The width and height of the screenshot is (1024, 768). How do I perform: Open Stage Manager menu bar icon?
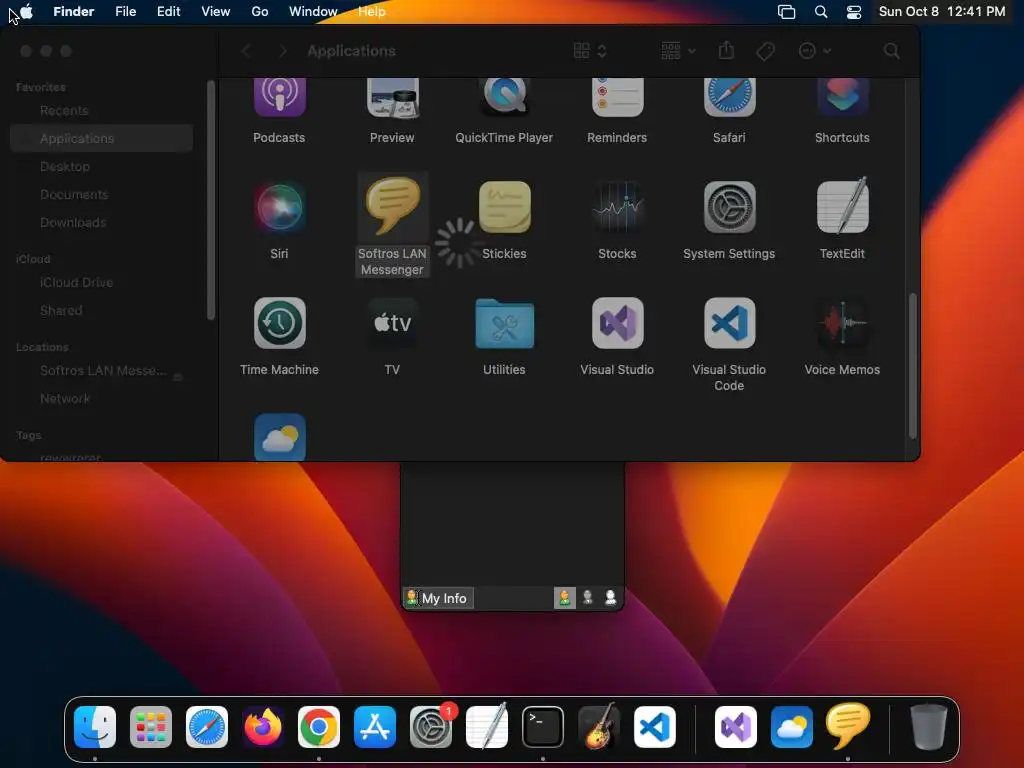[x=786, y=12]
